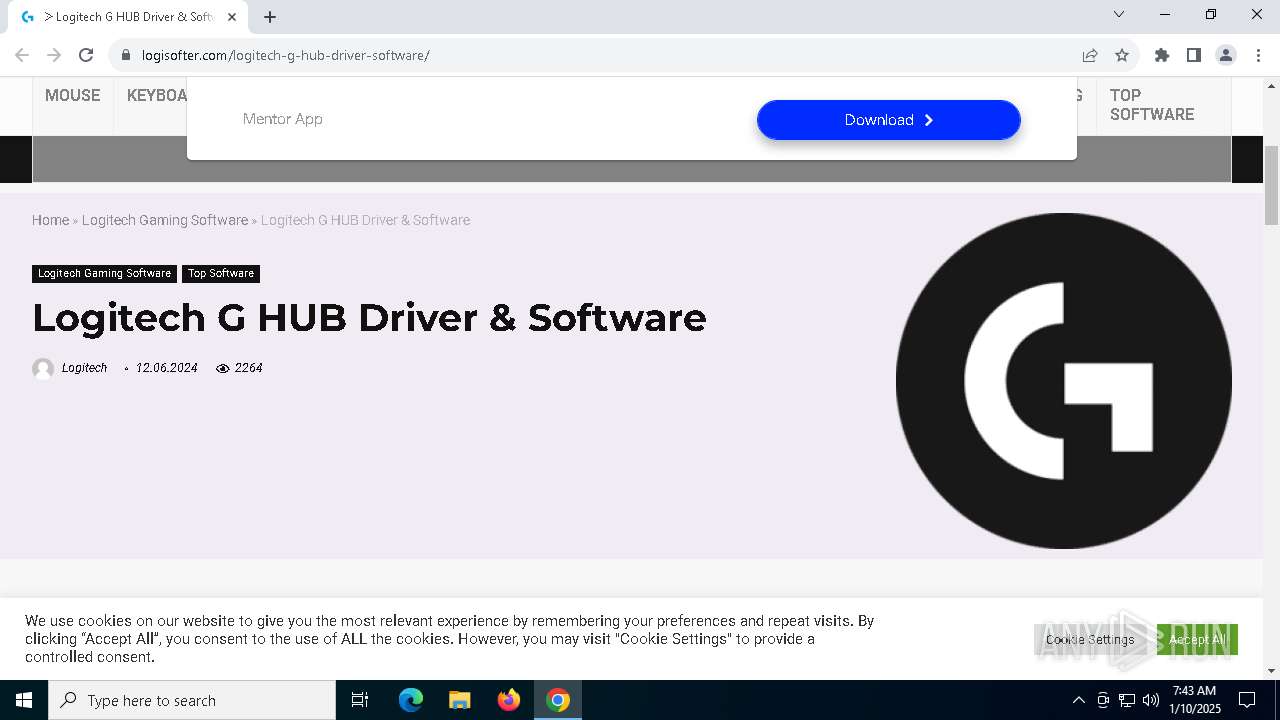This screenshot has width=1280, height=720.
Task: Click the taskbar search box
Action: [x=192, y=700]
